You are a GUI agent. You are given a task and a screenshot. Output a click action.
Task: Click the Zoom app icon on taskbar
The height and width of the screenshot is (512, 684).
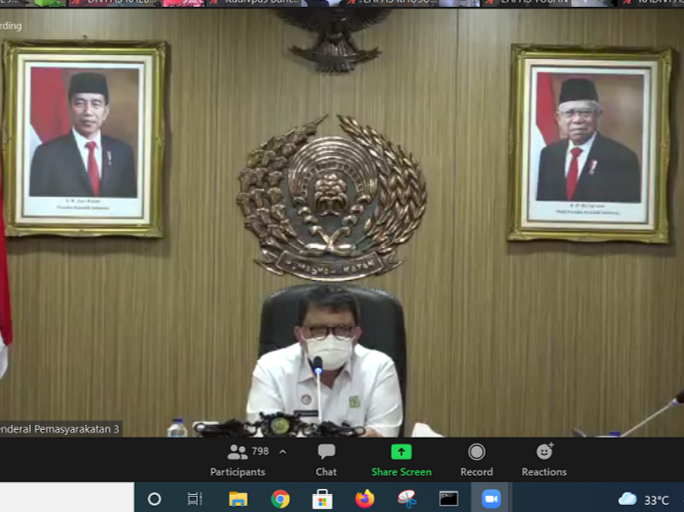[491, 499]
